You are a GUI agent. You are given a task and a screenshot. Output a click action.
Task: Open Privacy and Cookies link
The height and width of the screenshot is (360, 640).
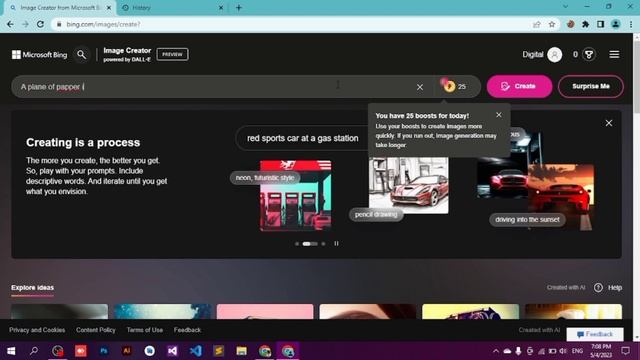(37, 330)
